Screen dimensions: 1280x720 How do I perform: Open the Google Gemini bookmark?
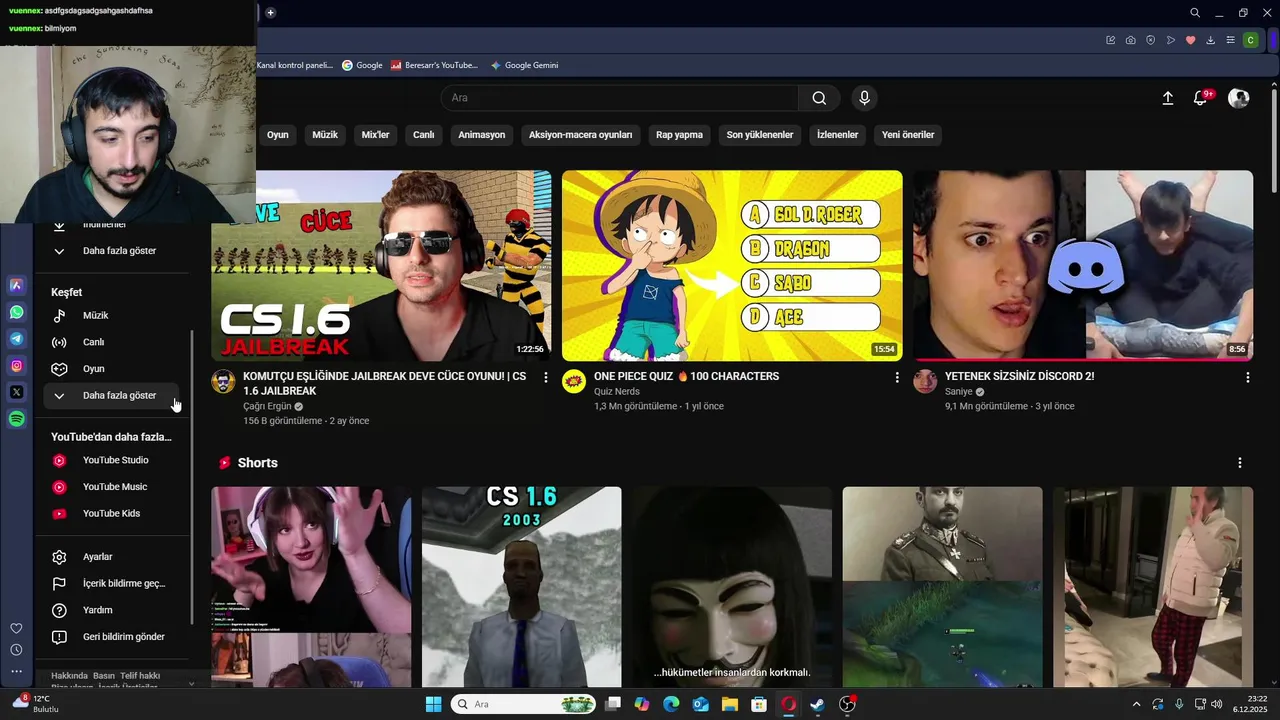[524, 65]
